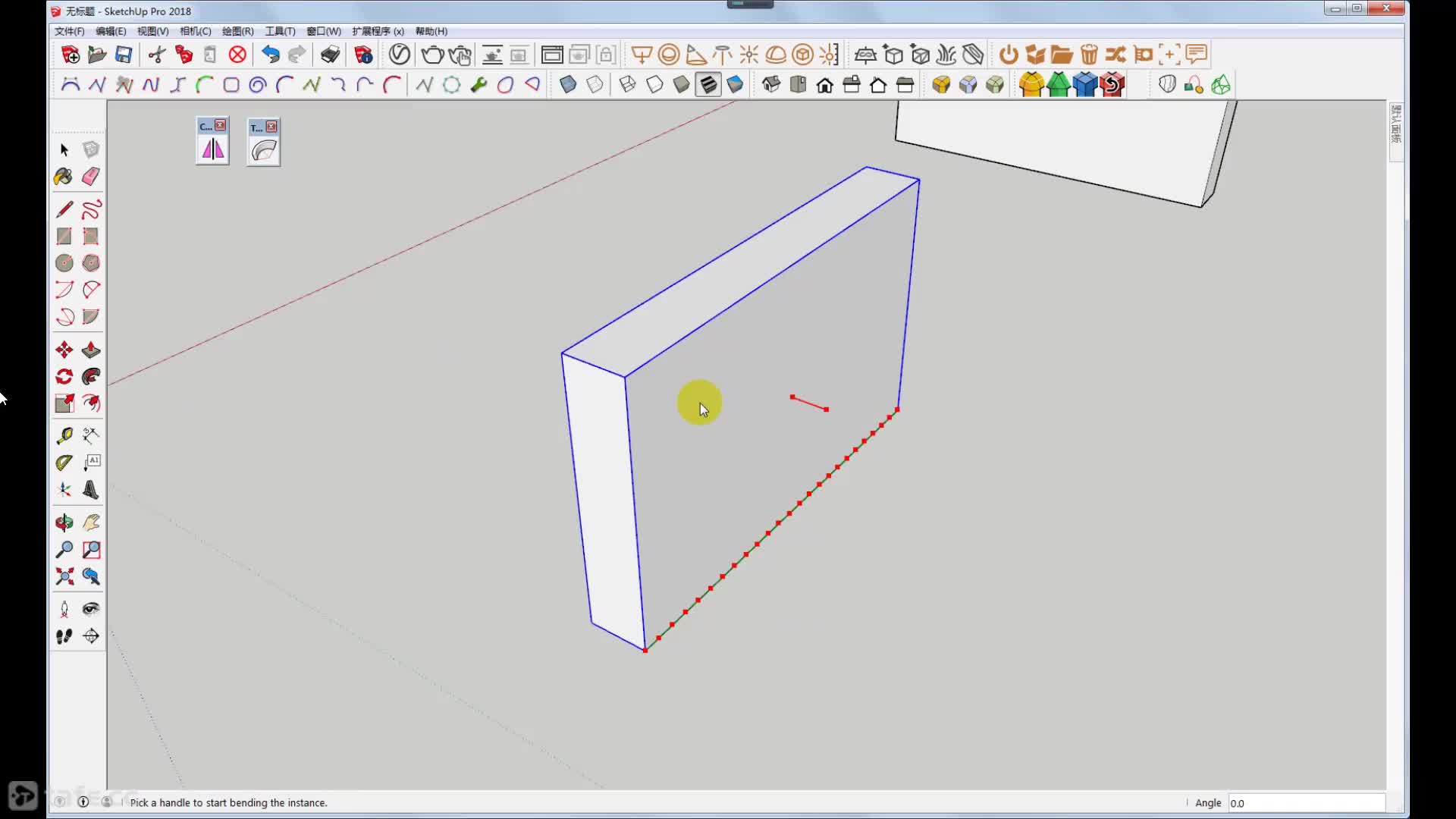Open the 工具(T) menu
Image resolution: width=1456 pixels, height=819 pixels.
point(280,31)
